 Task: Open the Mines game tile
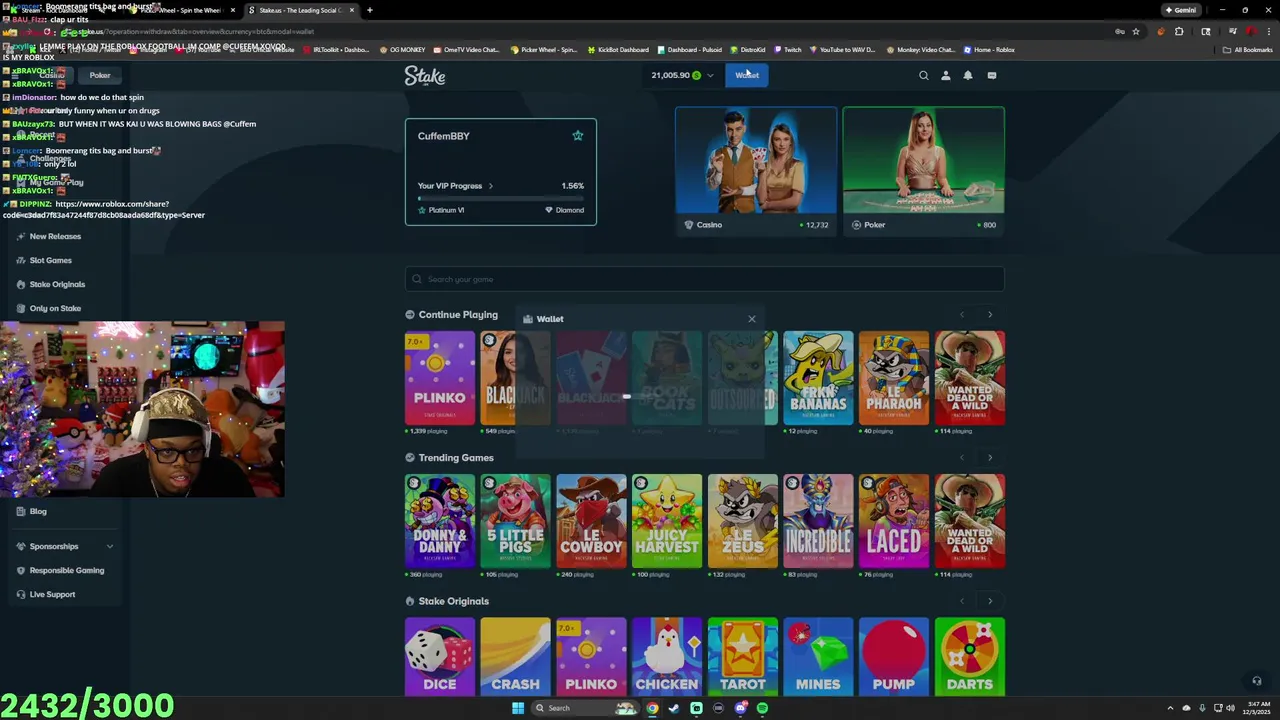point(818,656)
